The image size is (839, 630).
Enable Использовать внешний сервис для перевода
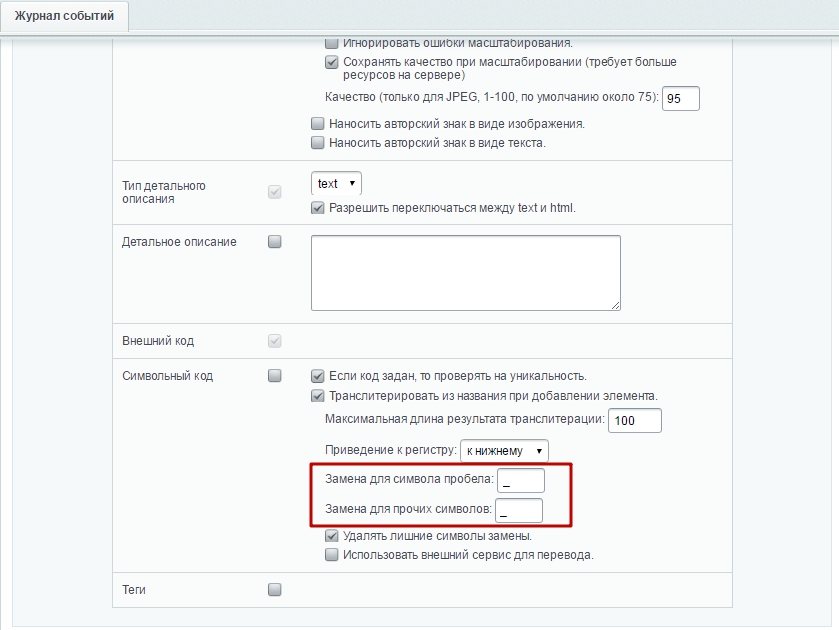click(x=332, y=555)
